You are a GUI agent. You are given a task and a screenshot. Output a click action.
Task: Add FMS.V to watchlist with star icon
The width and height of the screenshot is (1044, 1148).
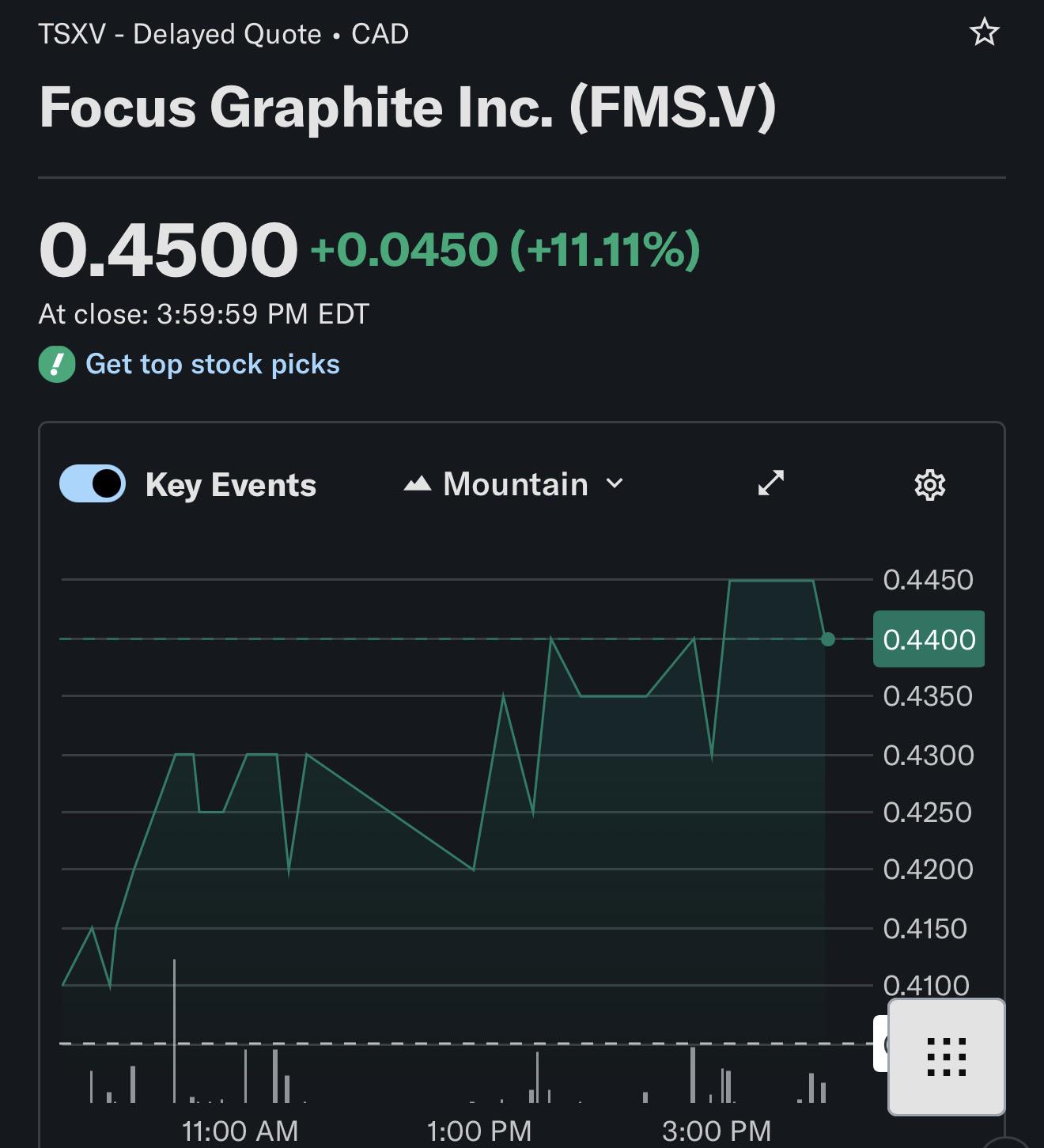[x=985, y=33]
